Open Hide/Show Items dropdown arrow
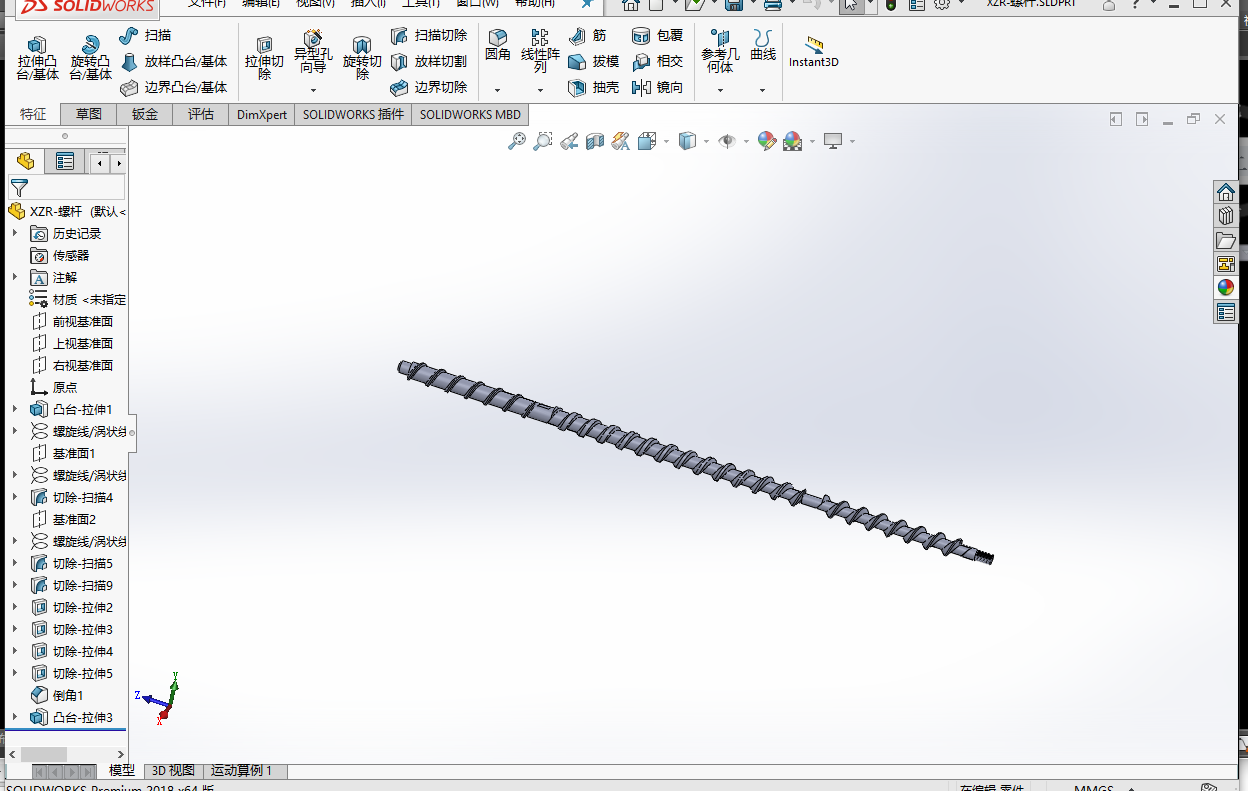Image resolution: width=1248 pixels, height=791 pixels. point(746,142)
